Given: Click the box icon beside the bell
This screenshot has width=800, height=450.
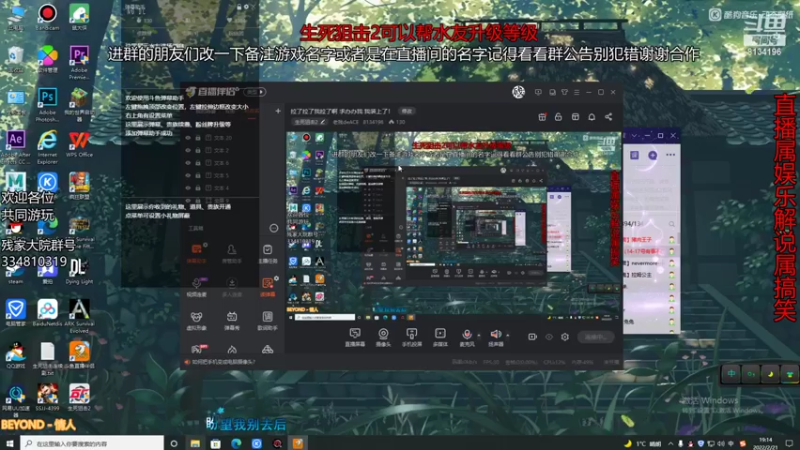Looking at the screenshot, I should tap(575, 117).
